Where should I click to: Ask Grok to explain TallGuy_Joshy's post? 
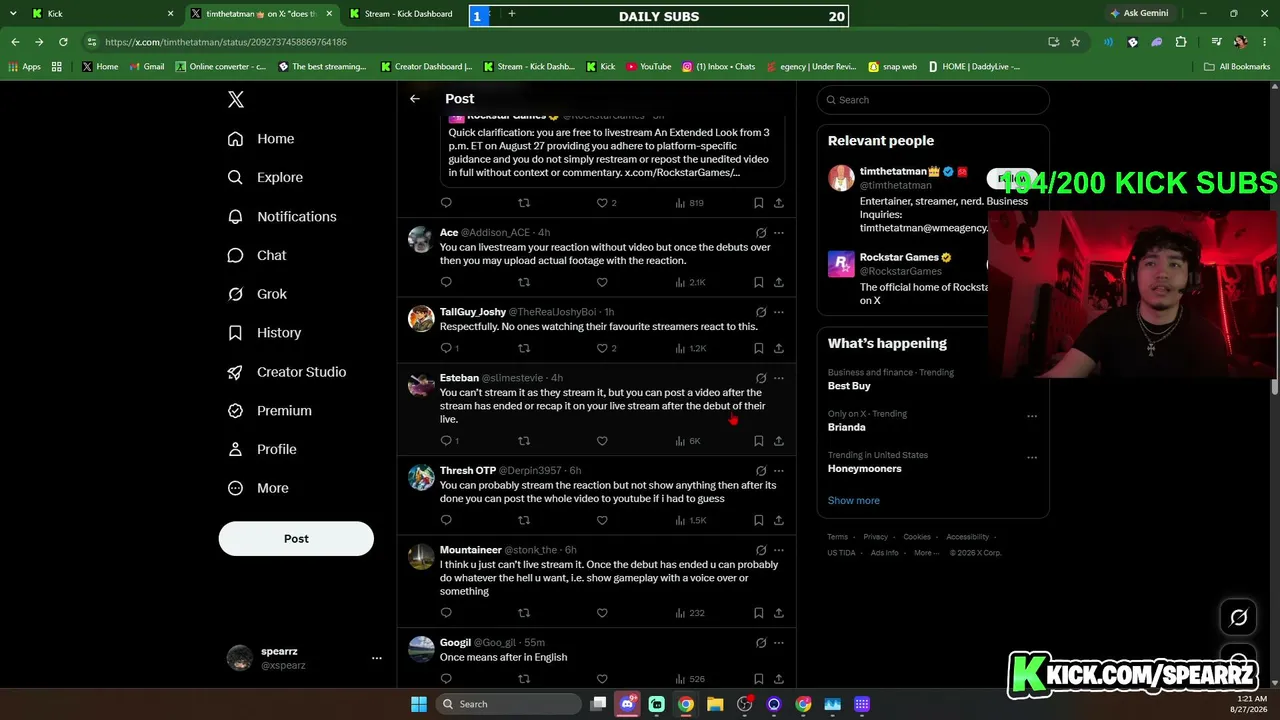(x=761, y=312)
